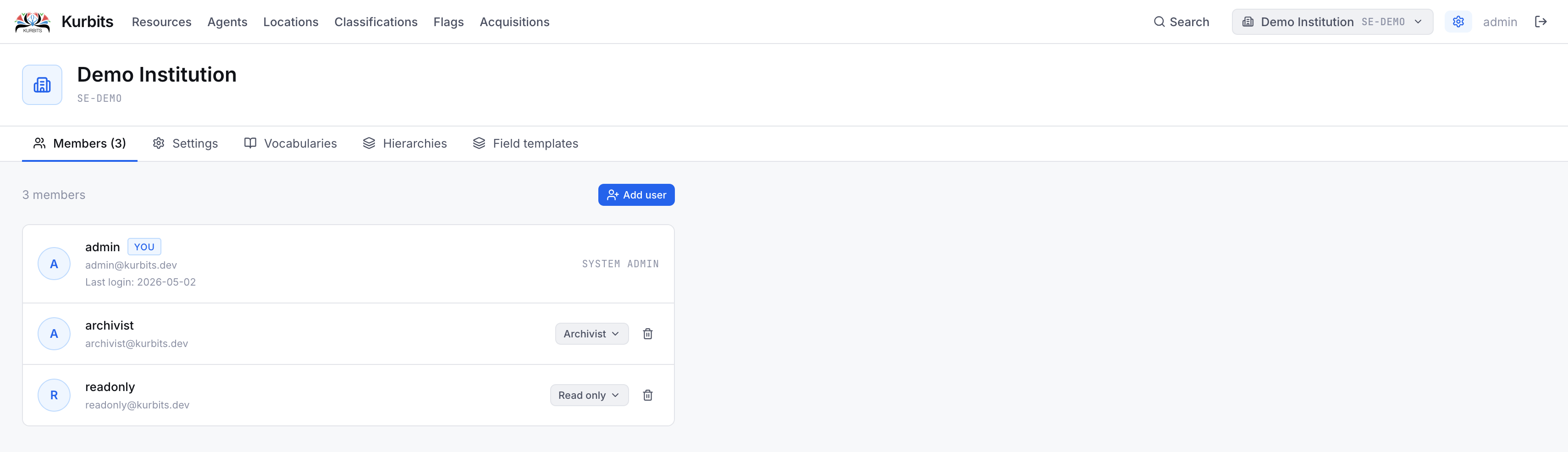Viewport: 1568px width, 452px height.
Task: Navigate to Acquisitions in top nav
Action: pyautogui.click(x=514, y=22)
